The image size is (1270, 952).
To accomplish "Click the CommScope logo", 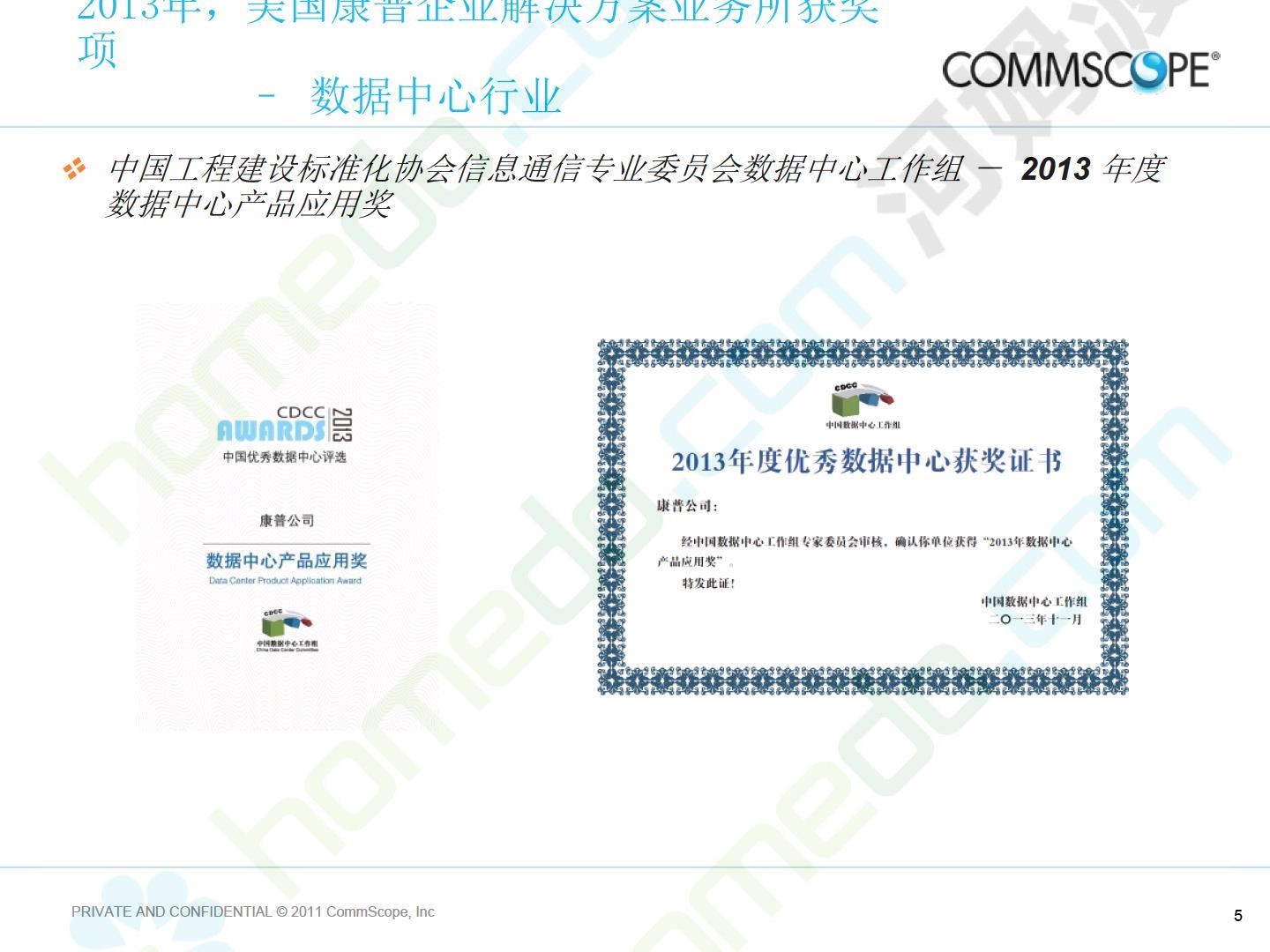I will [1081, 71].
